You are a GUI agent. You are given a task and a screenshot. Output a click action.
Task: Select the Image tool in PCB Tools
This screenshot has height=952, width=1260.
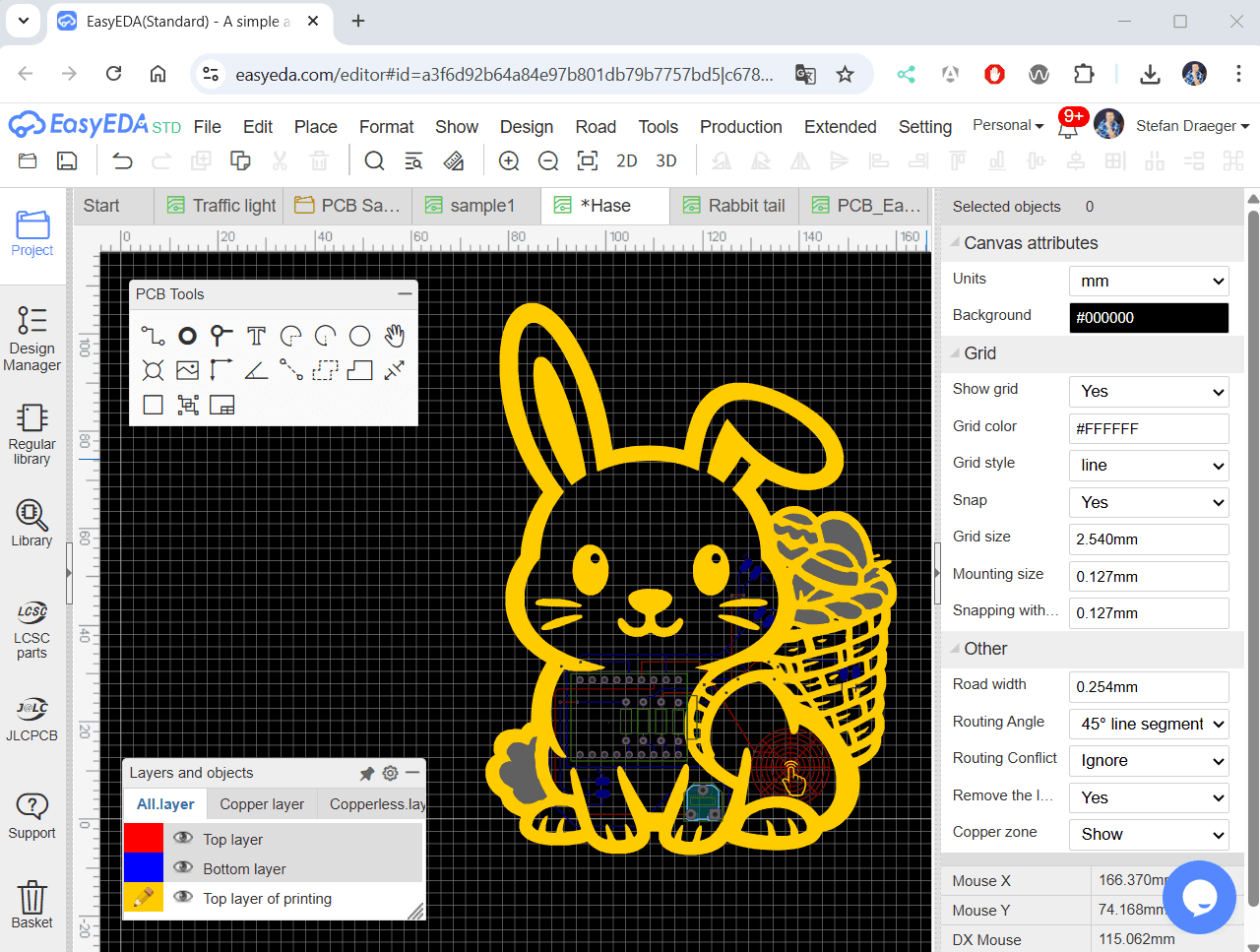187,370
